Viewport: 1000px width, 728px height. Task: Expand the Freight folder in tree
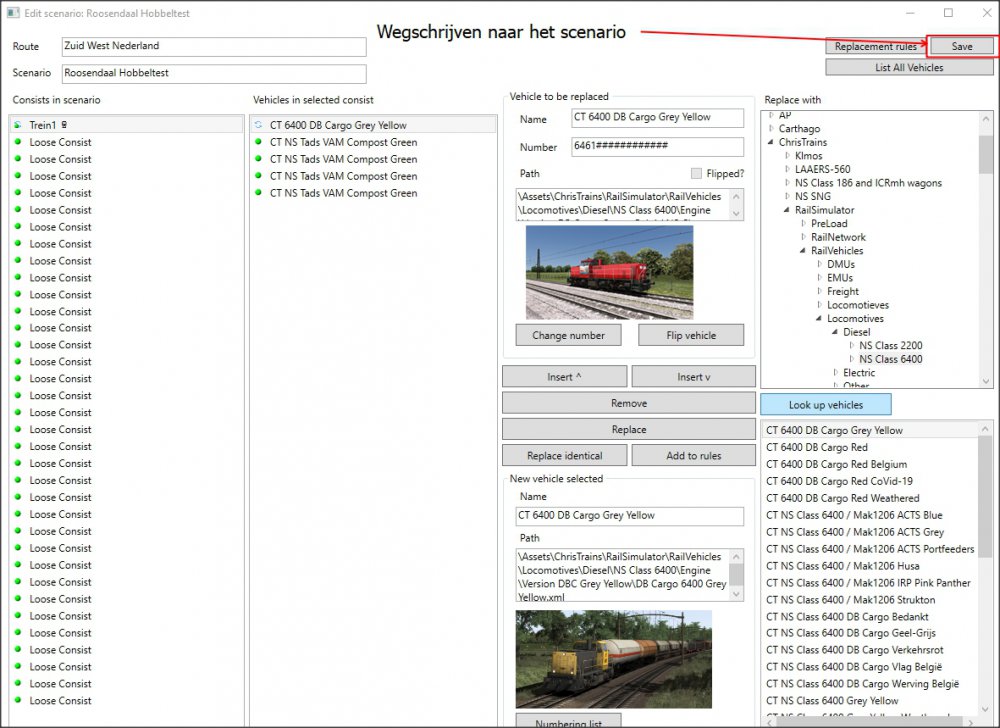point(819,292)
